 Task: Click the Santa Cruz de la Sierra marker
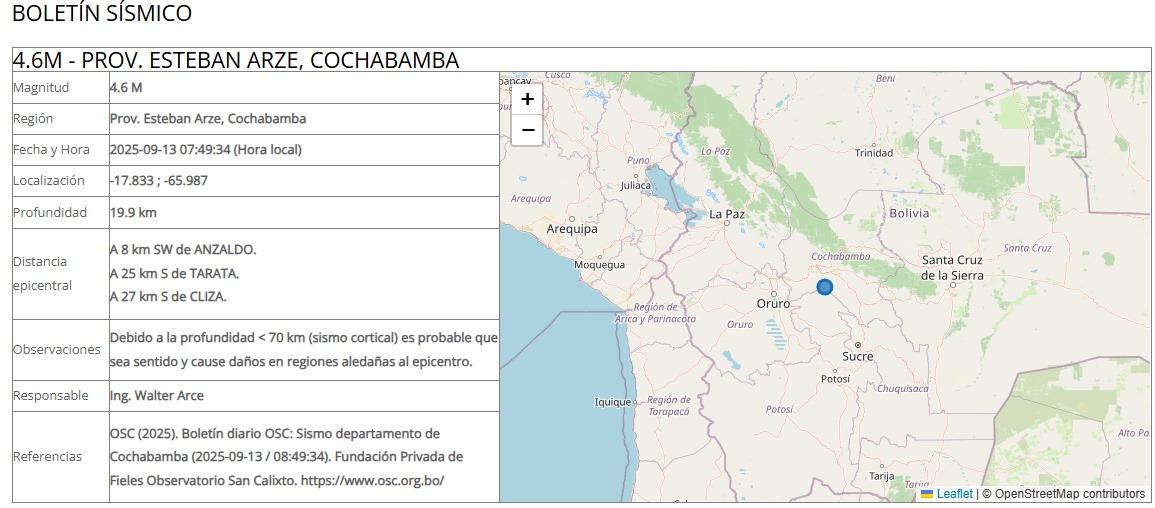click(952, 285)
